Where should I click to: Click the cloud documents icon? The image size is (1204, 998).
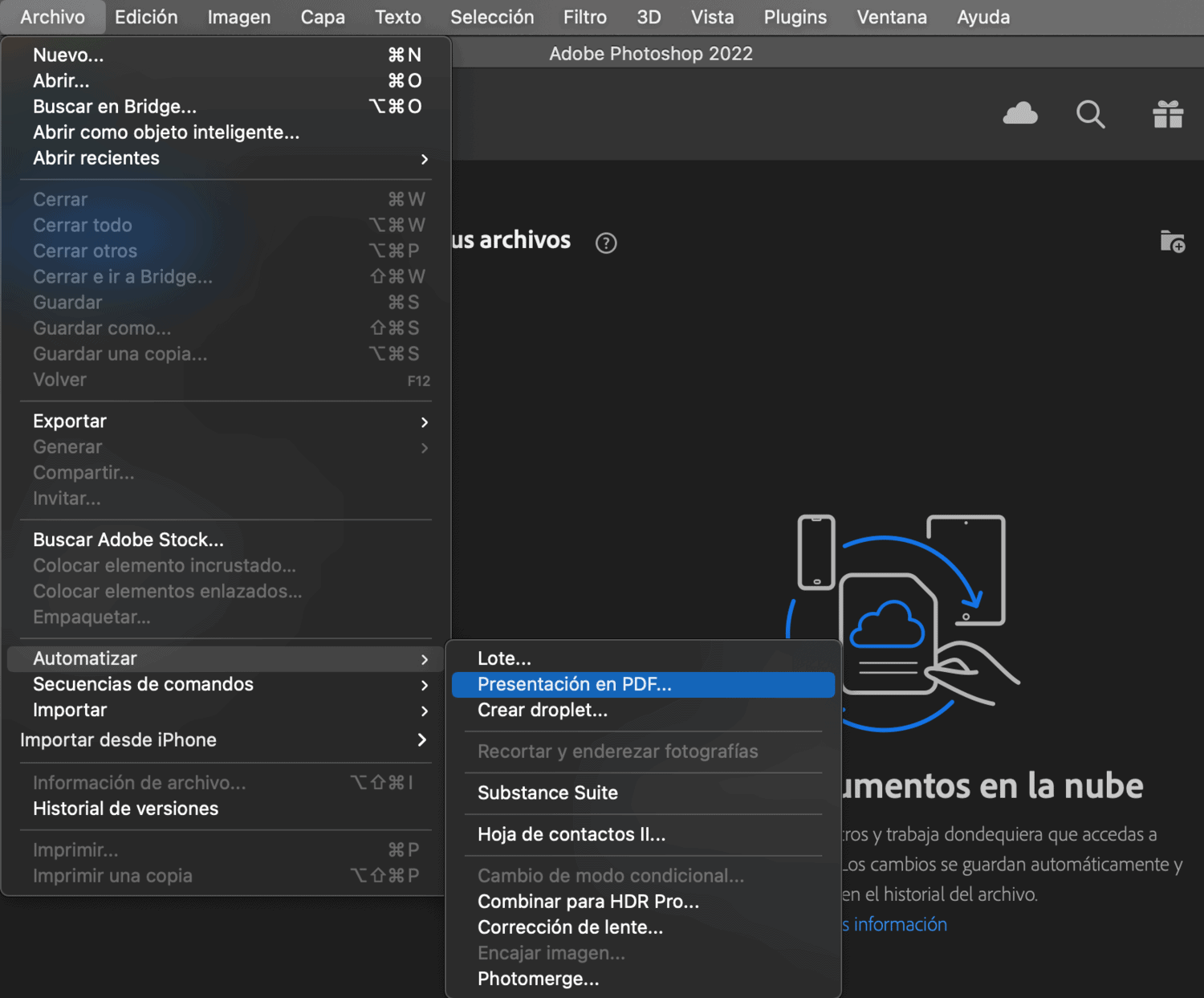click(x=1020, y=114)
